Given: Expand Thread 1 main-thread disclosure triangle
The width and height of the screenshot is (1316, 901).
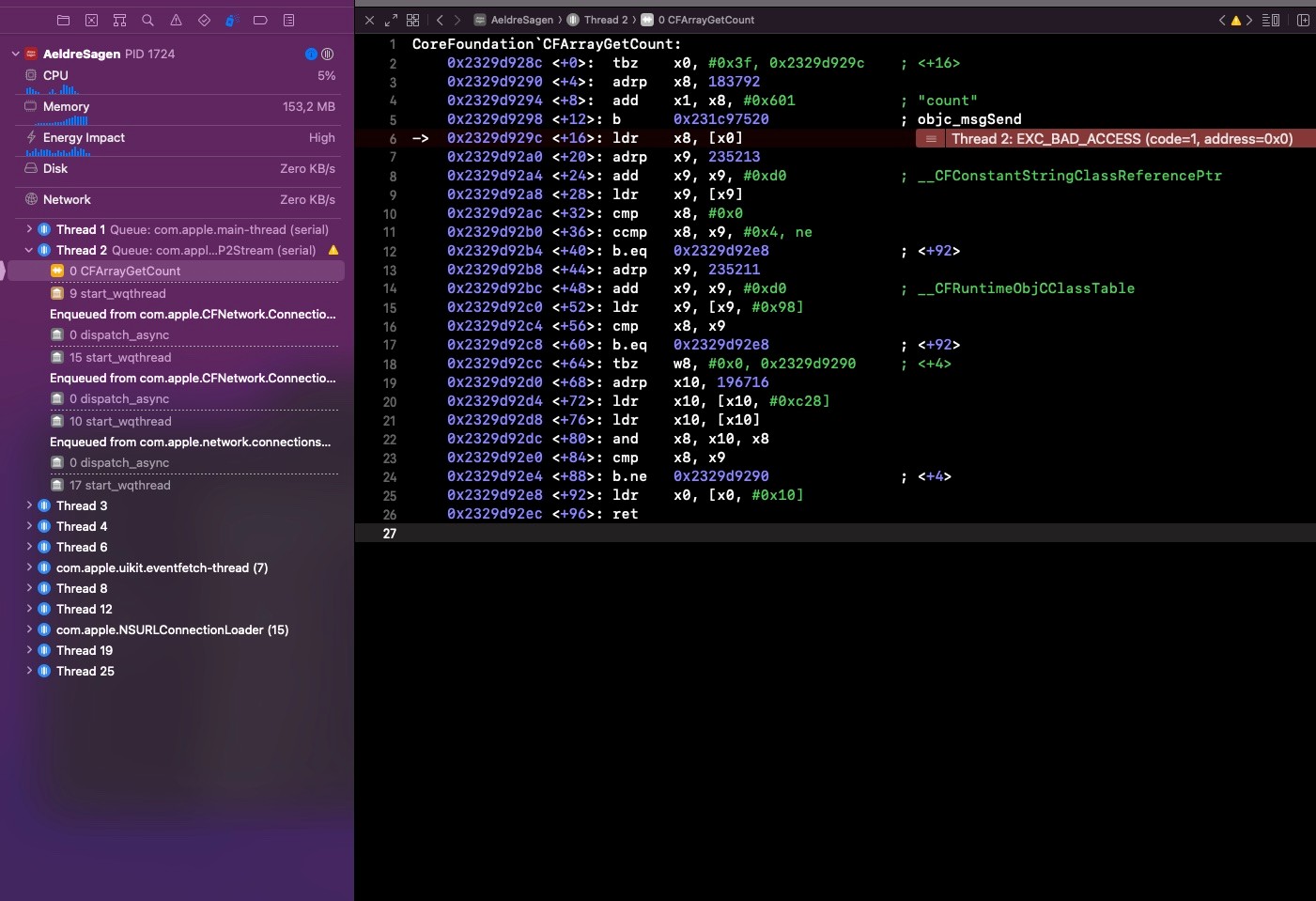Looking at the screenshot, I should [29, 229].
